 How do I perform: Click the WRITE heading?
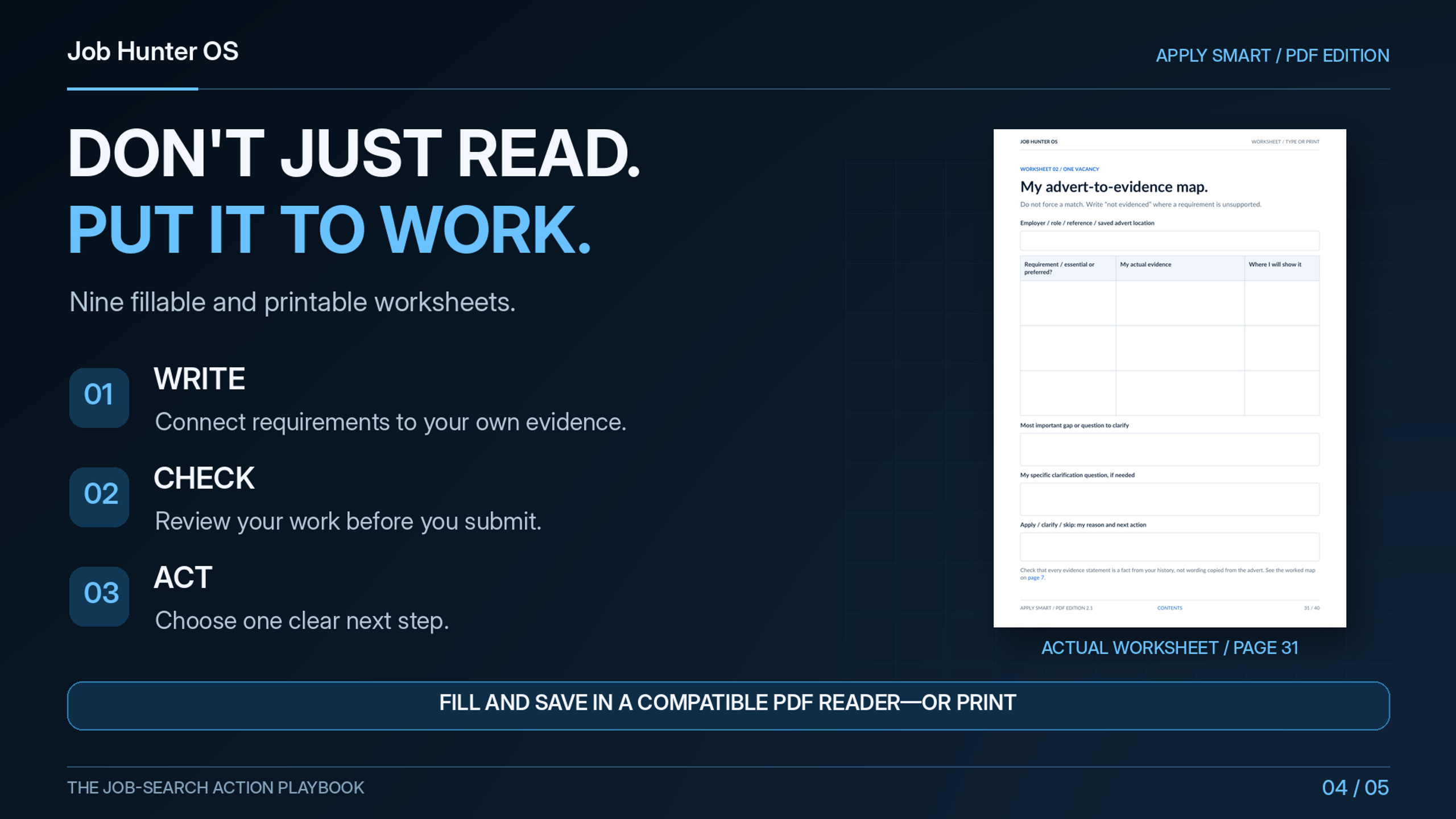pyautogui.click(x=199, y=379)
